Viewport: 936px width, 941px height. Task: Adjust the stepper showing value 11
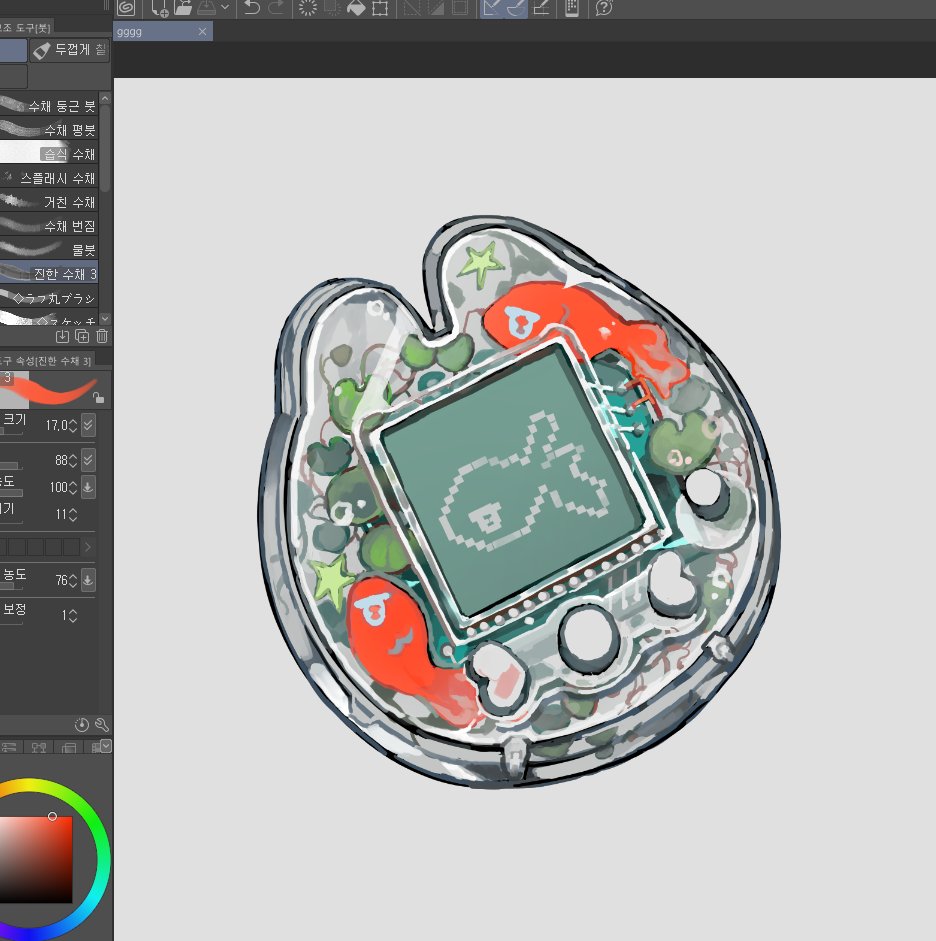72,514
